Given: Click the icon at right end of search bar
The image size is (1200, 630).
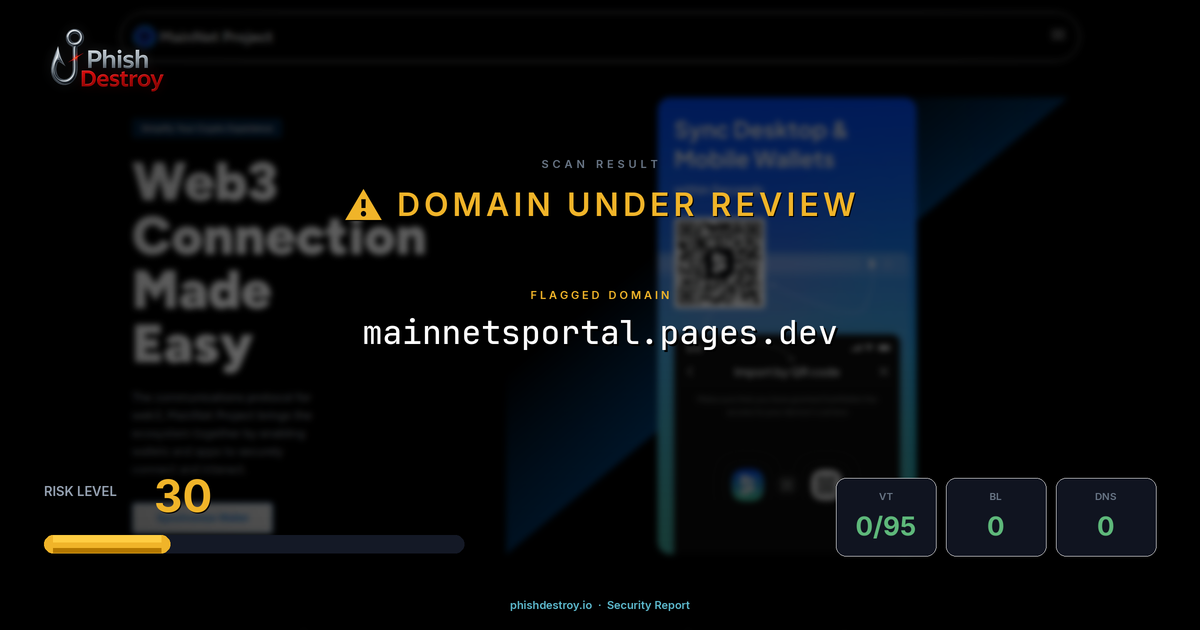Looking at the screenshot, I should [1058, 36].
